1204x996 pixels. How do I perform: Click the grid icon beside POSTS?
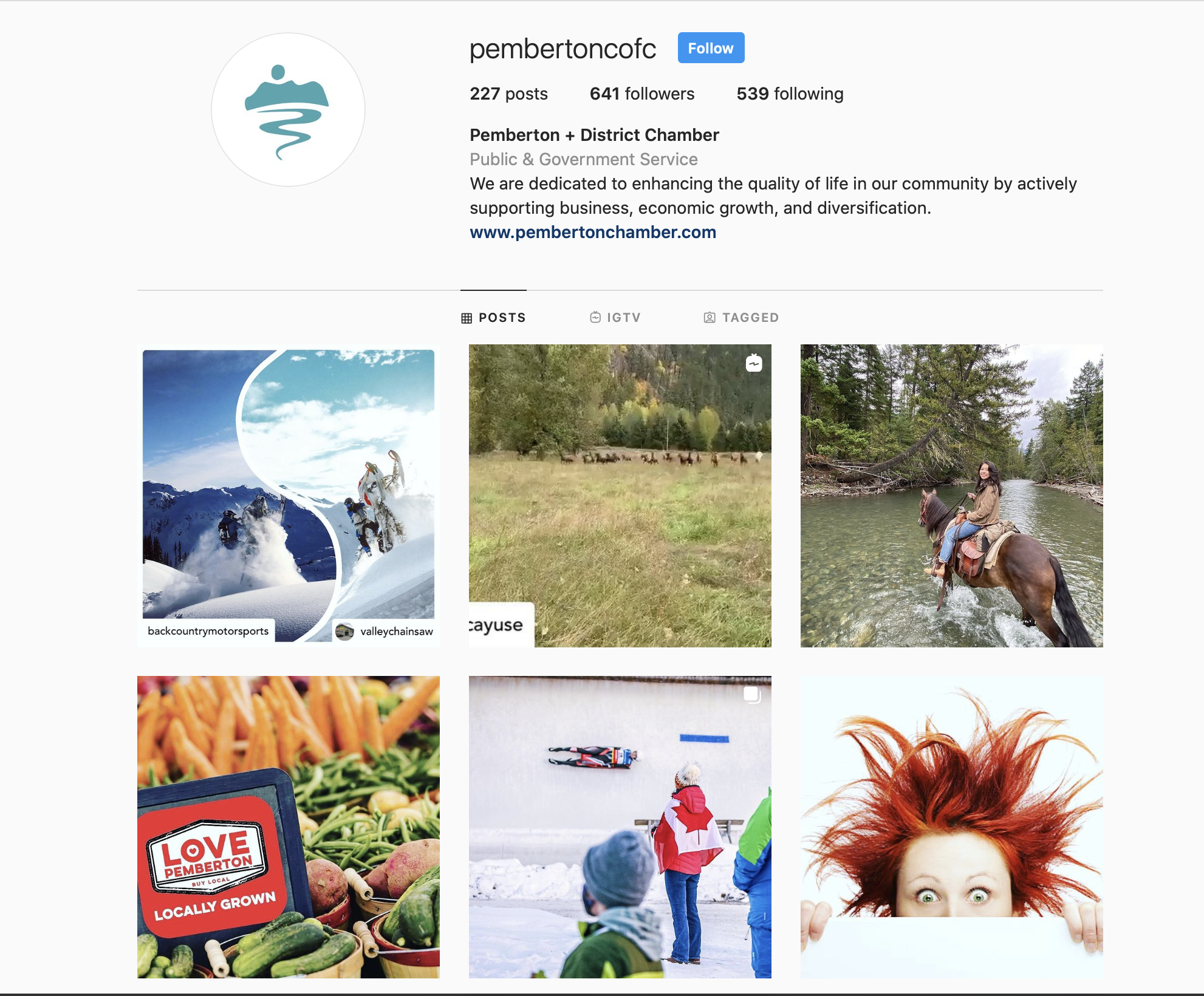coord(467,318)
